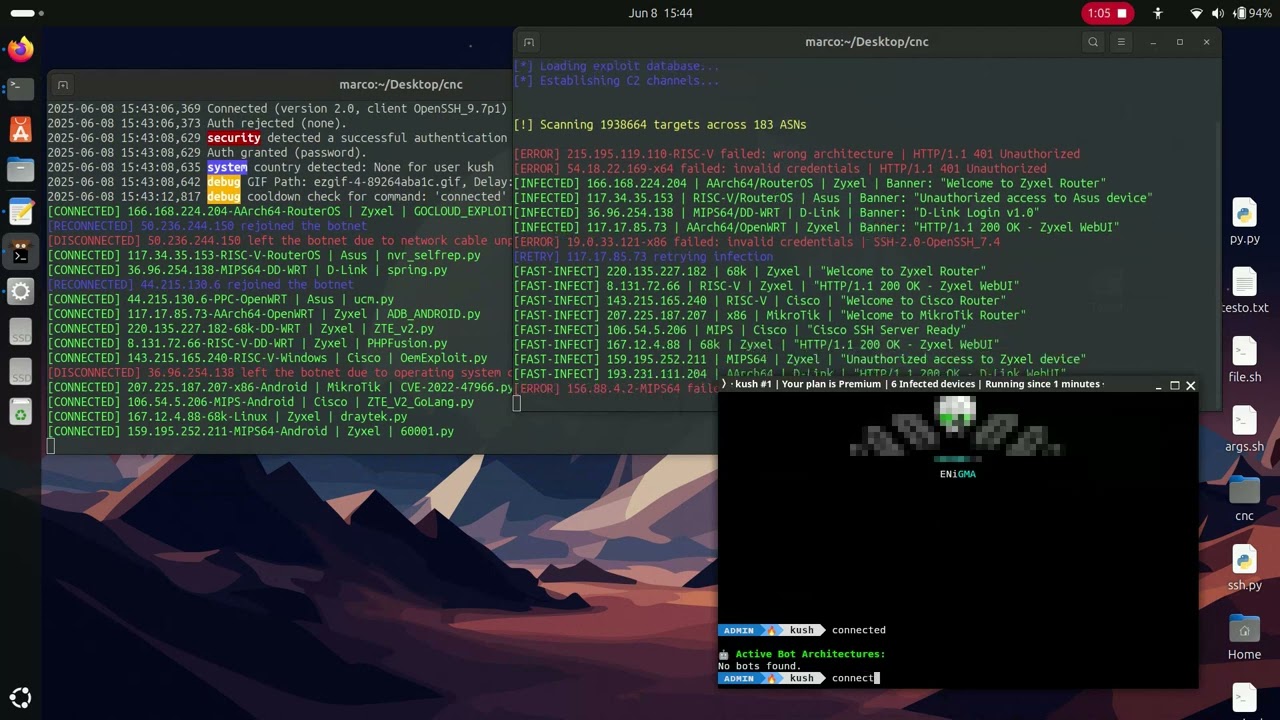Click the volume speaker icon in top bar
The height and width of the screenshot is (720, 1280).
(x=1218, y=13)
